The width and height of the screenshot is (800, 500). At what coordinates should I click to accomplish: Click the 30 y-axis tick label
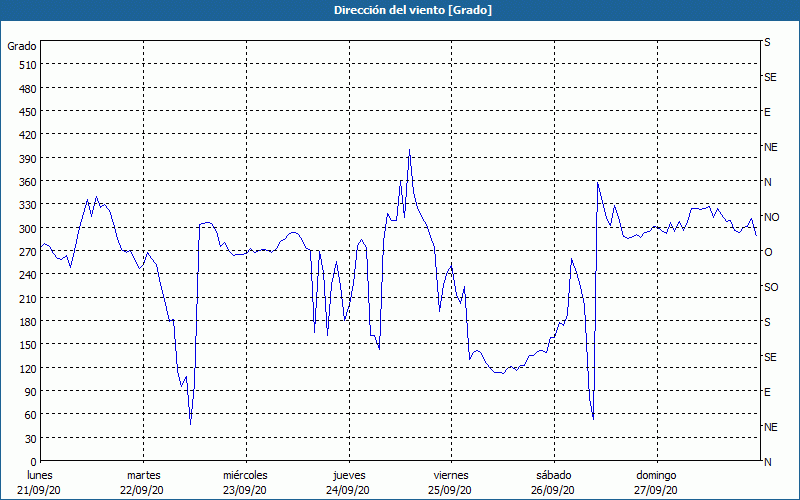pyautogui.click(x=31, y=439)
